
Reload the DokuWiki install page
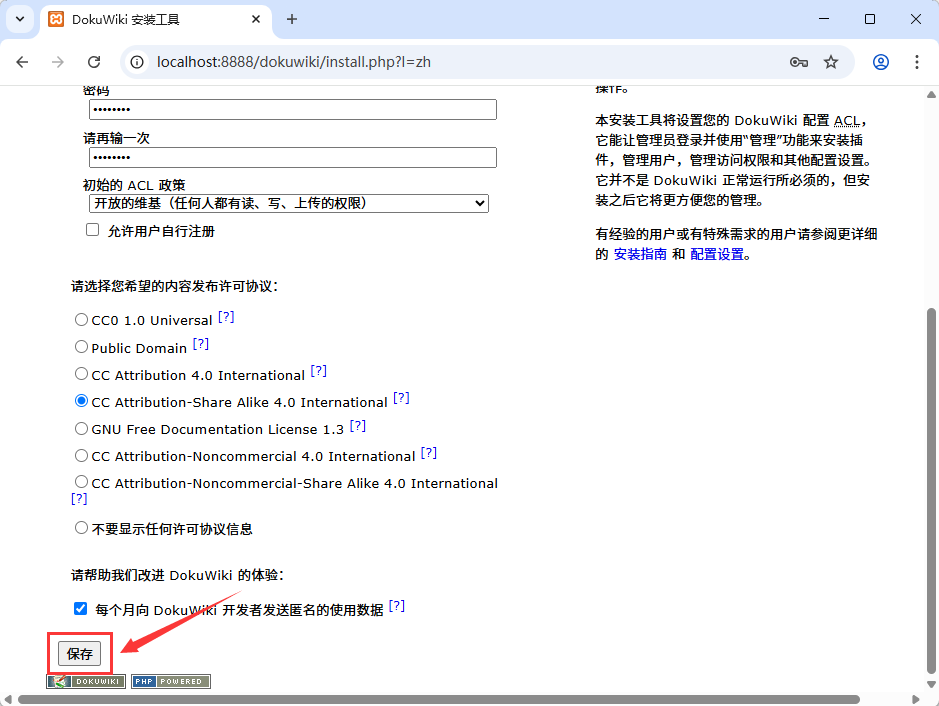(94, 62)
